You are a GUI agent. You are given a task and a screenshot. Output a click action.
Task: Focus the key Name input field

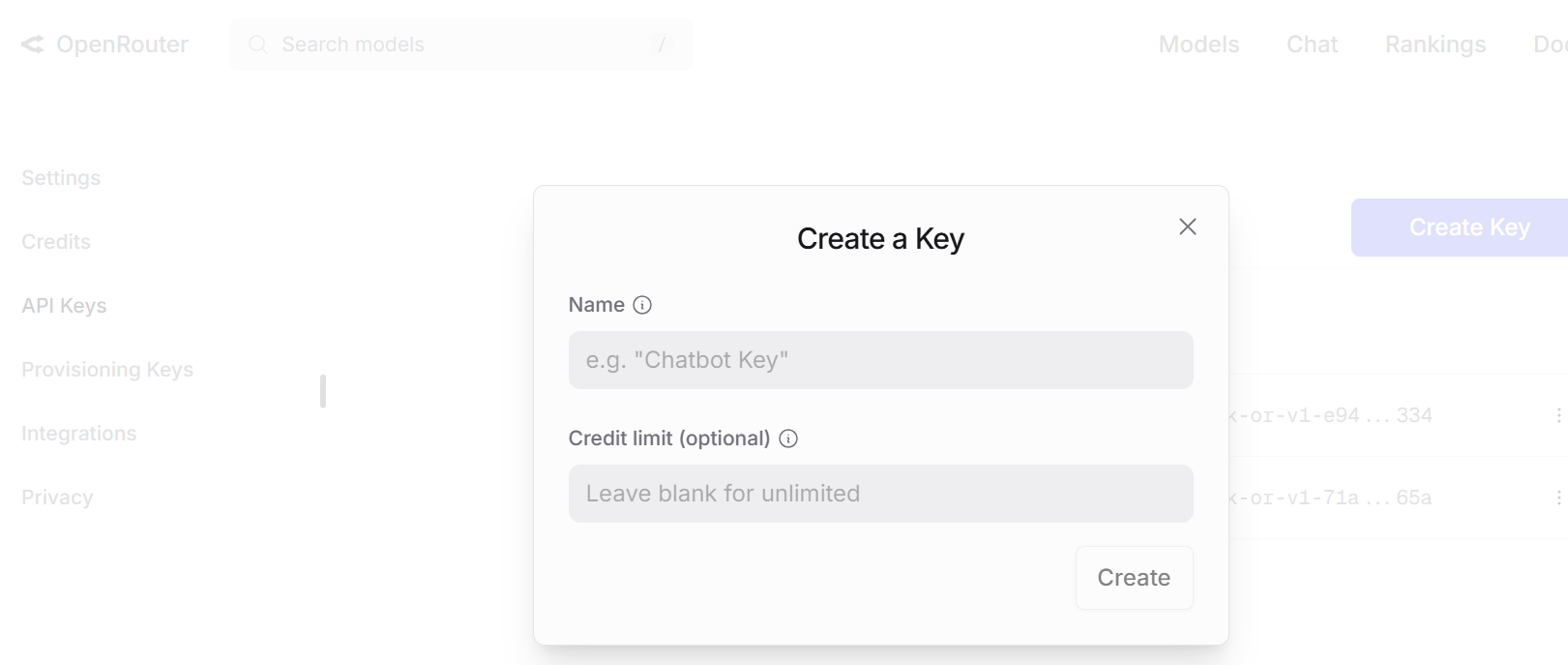(880, 360)
